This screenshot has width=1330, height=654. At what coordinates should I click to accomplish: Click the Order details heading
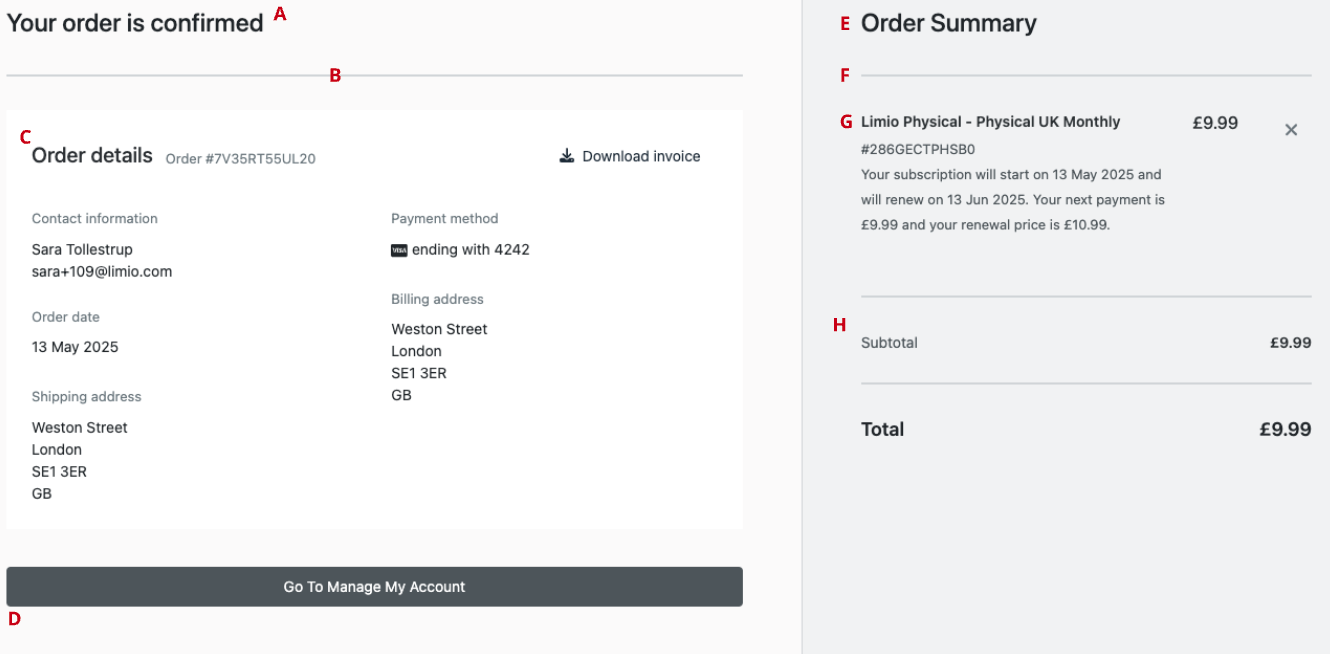click(x=92, y=155)
